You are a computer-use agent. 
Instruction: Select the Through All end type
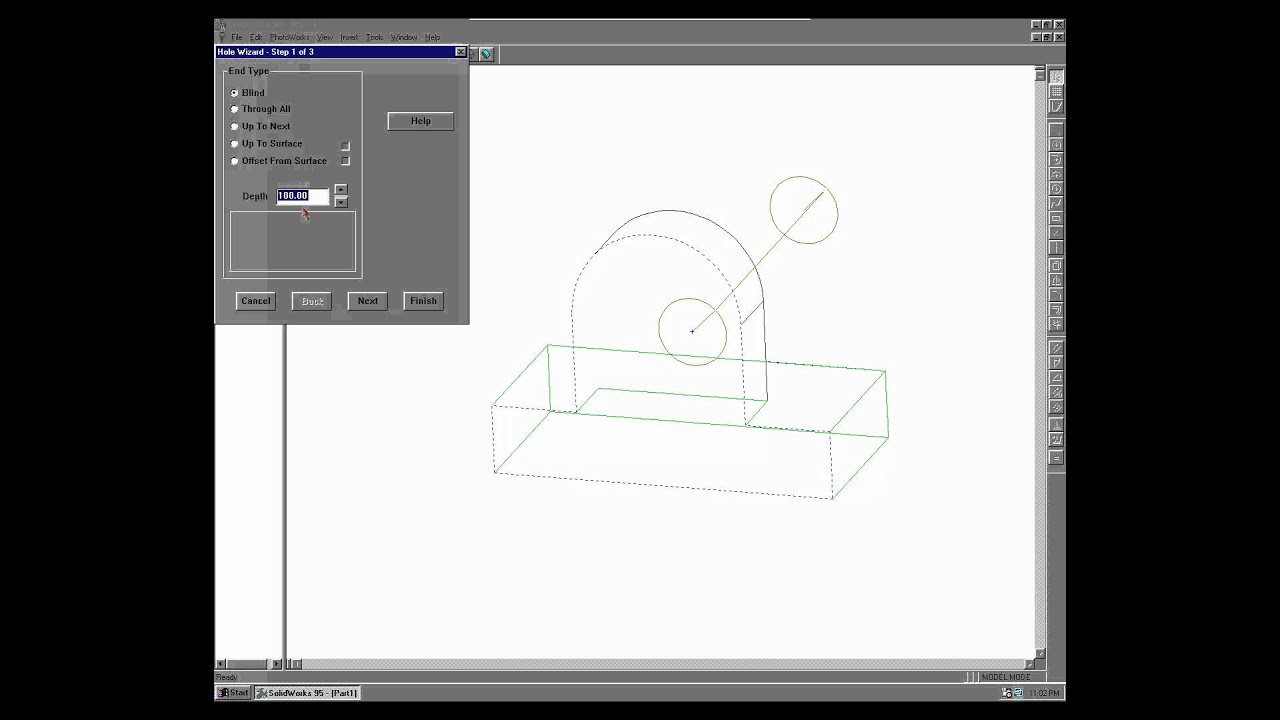pos(261,109)
